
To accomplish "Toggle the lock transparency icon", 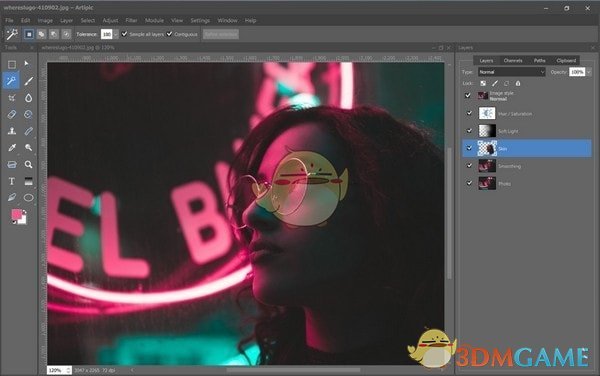I will 483,83.
